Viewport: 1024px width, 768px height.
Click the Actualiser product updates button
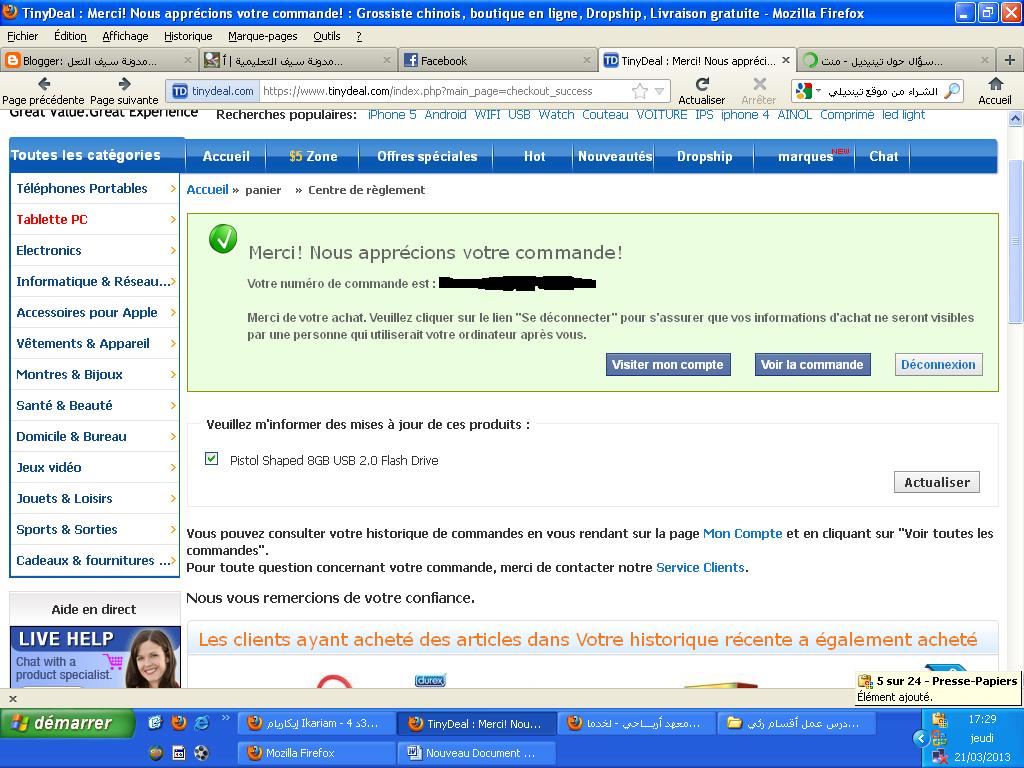tap(936, 482)
